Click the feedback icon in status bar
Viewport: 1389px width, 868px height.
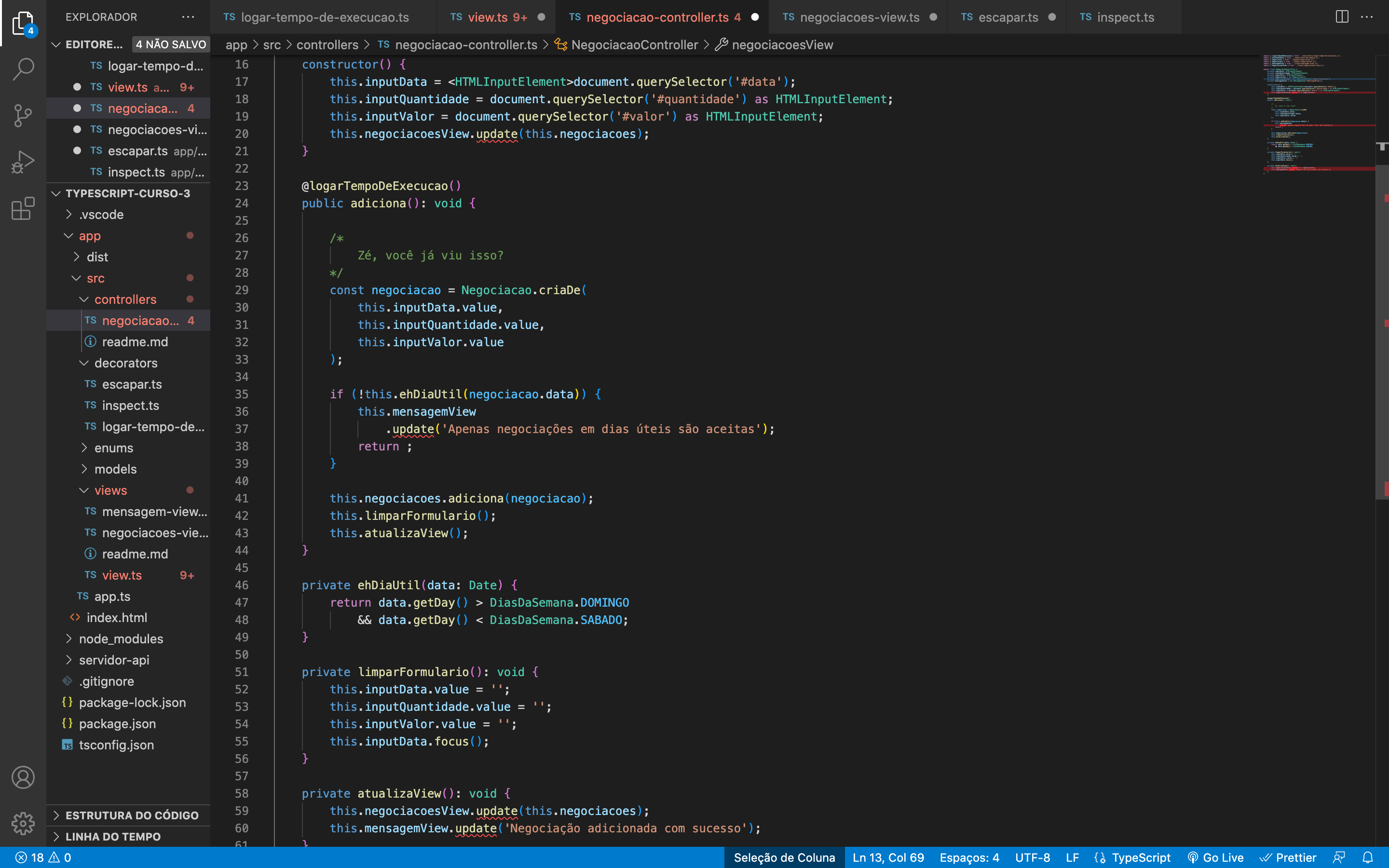[x=1339, y=858]
